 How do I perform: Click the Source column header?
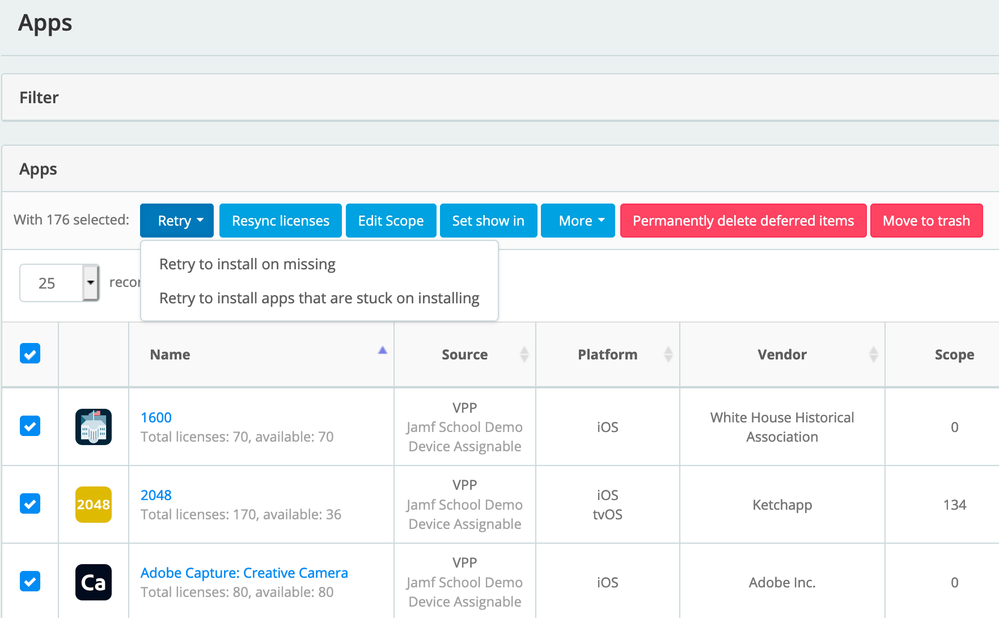pos(464,354)
